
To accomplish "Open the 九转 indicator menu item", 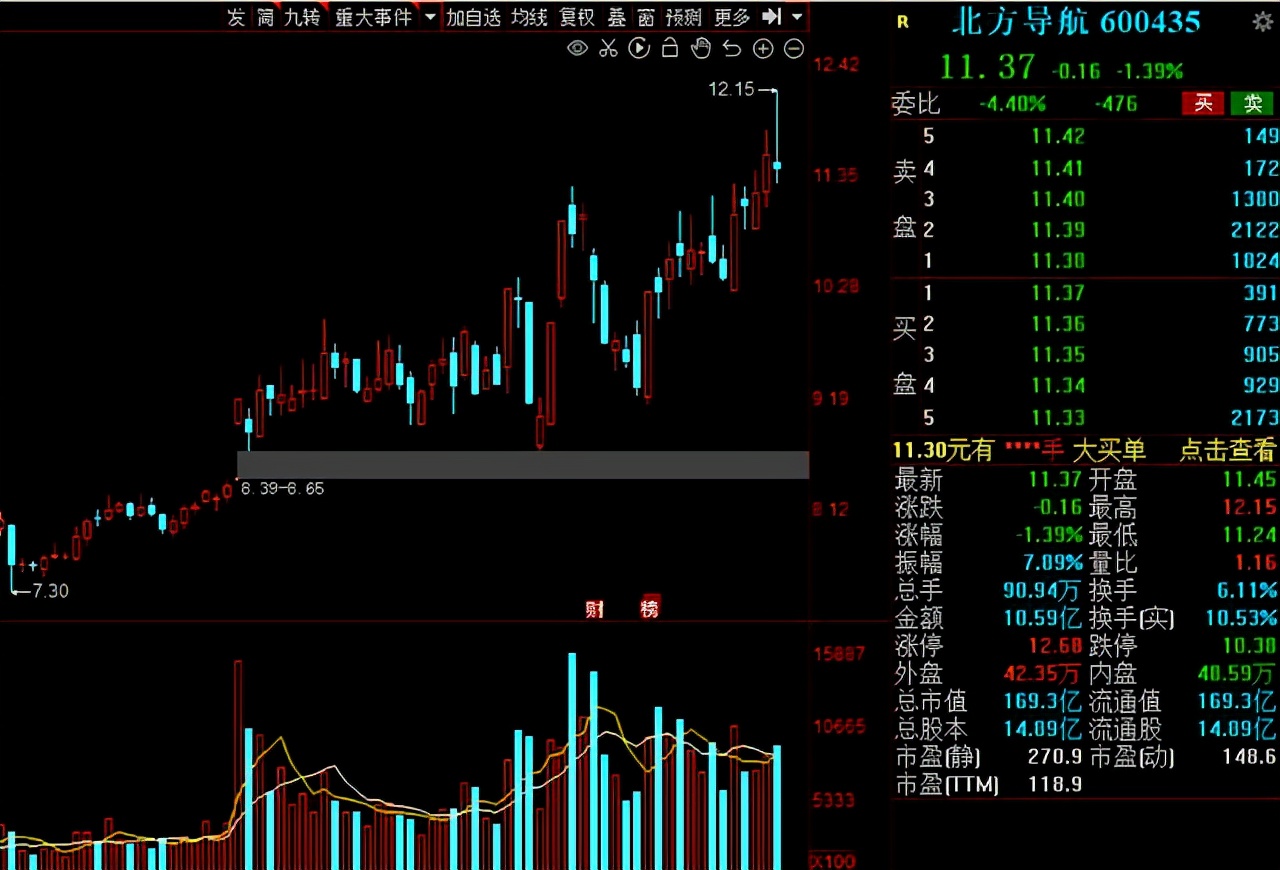I will tap(302, 17).
